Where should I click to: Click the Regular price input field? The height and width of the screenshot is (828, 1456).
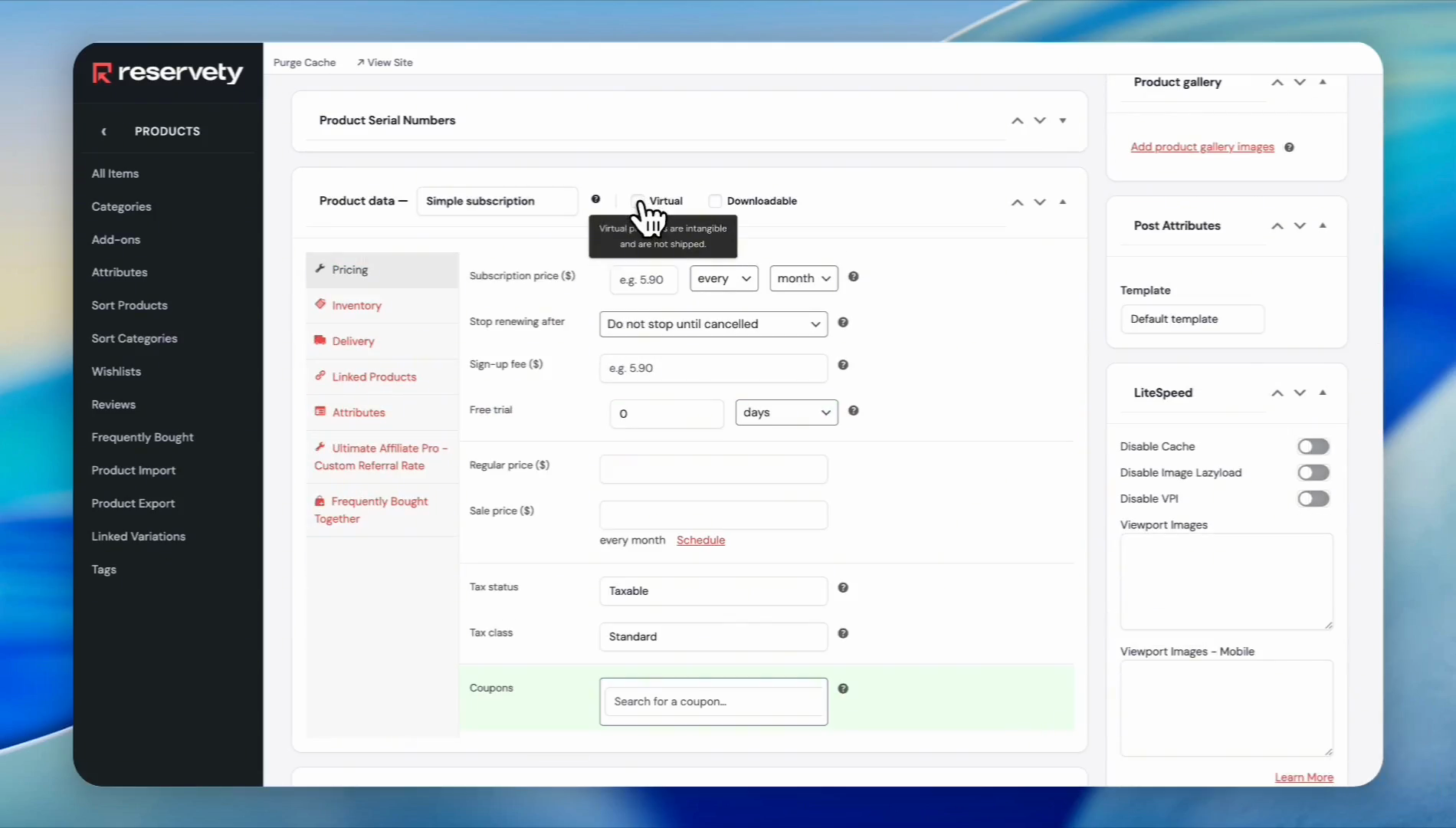coord(713,469)
